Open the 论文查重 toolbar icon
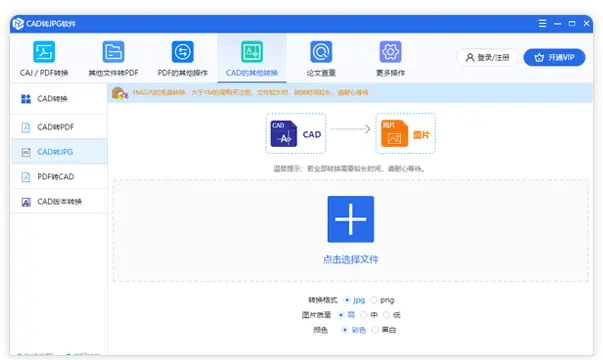The height and width of the screenshot is (360, 603). pos(321,52)
